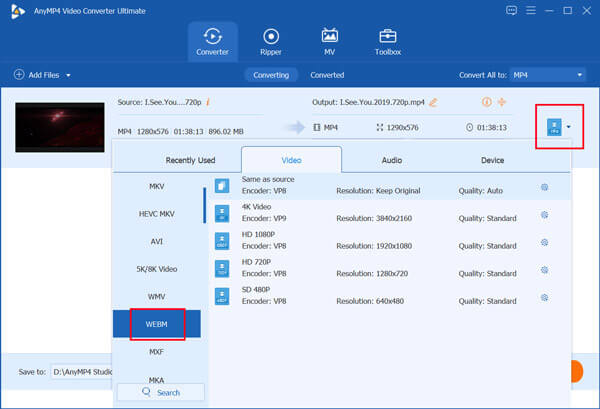Click the HD 1080P preset icon
This screenshot has height=409, width=600.
pyautogui.click(x=222, y=241)
